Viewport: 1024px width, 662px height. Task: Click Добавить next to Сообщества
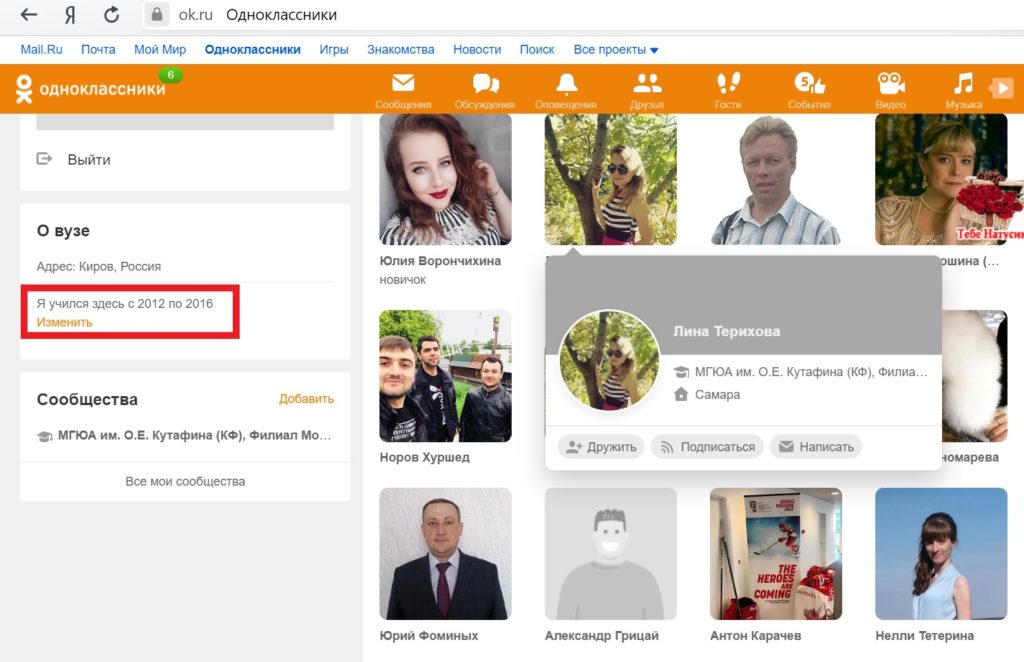tap(306, 399)
